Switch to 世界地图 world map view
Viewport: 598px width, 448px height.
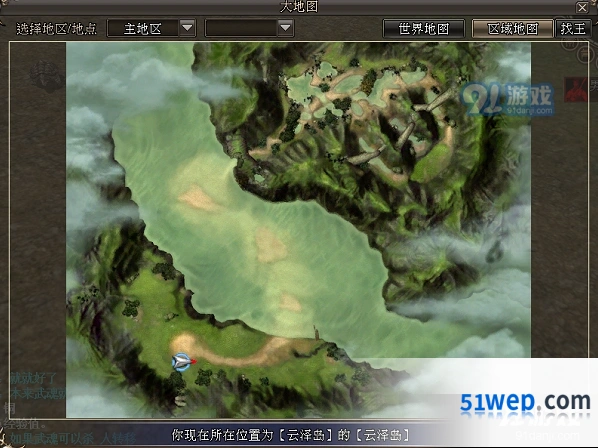click(x=424, y=29)
